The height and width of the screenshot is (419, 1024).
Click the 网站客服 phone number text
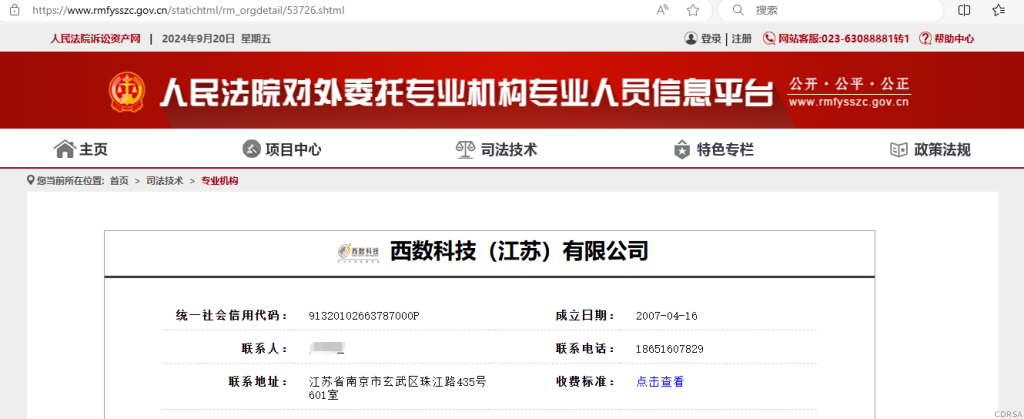pyautogui.click(x=844, y=39)
